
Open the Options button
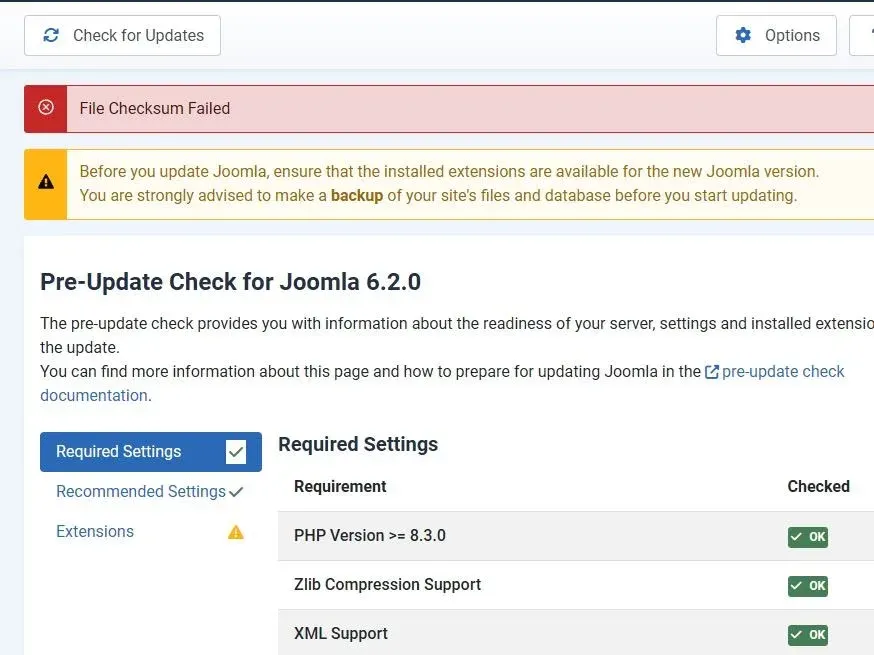pyautogui.click(x=776, y=36)
